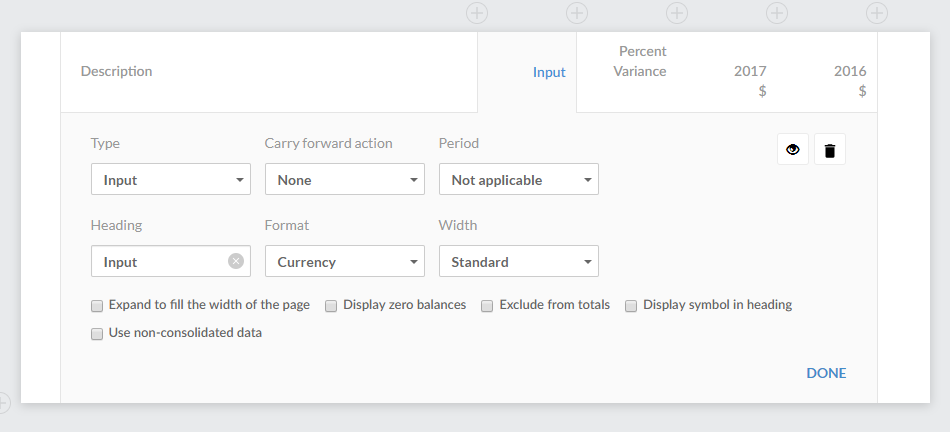Select the Input column header tab
This screenshot has width=950, height=432.
548,72
